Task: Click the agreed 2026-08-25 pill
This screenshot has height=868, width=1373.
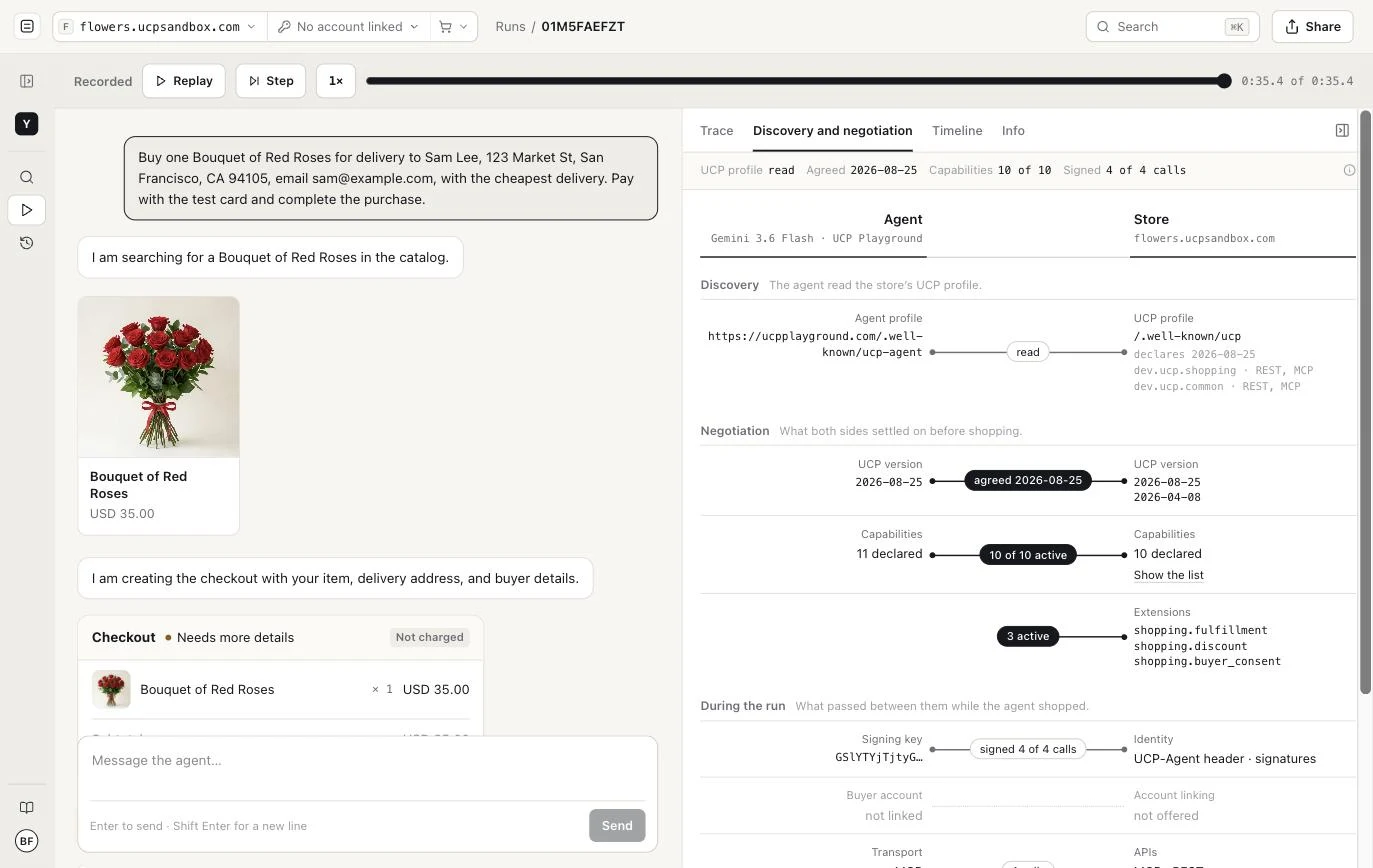Action: point(1028,481)
